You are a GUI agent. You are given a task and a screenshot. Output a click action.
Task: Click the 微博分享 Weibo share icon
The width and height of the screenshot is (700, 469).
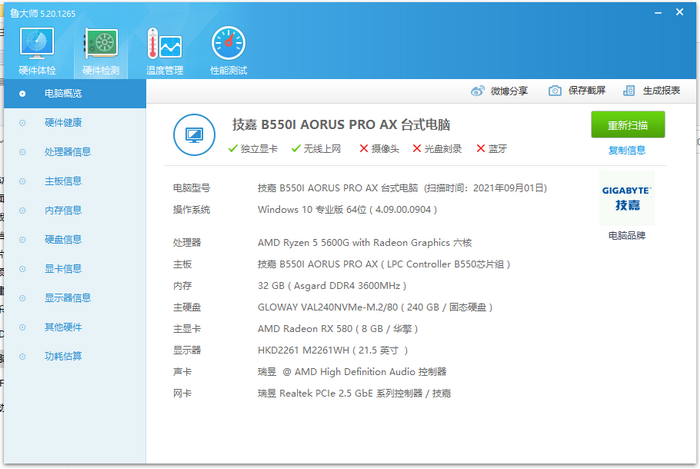(478, 91)
